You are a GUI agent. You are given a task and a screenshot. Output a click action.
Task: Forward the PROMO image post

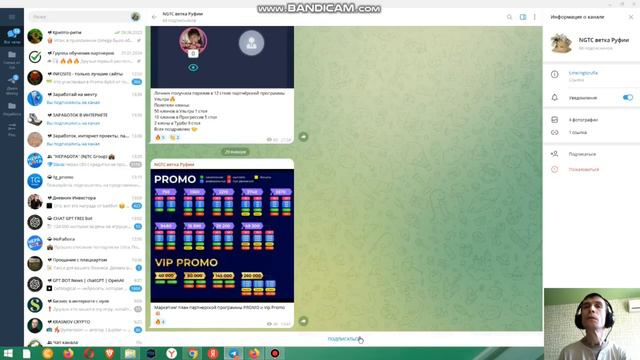(303, 321)
